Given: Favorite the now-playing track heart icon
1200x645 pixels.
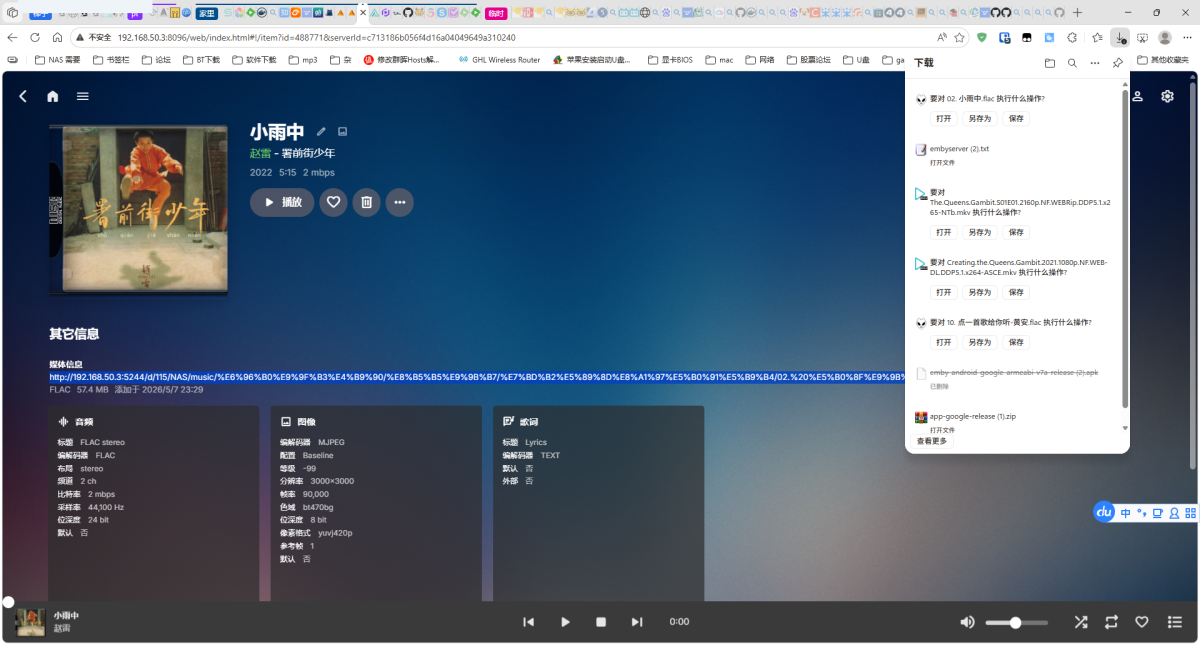Looking at the screenshot, I should pos(1142,622).
